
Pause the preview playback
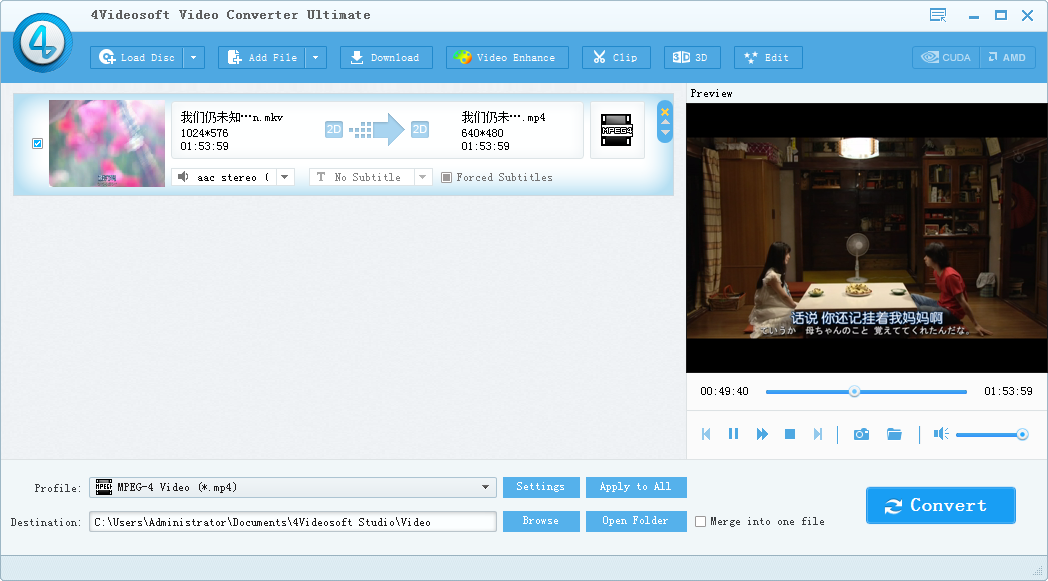[733, 434]
